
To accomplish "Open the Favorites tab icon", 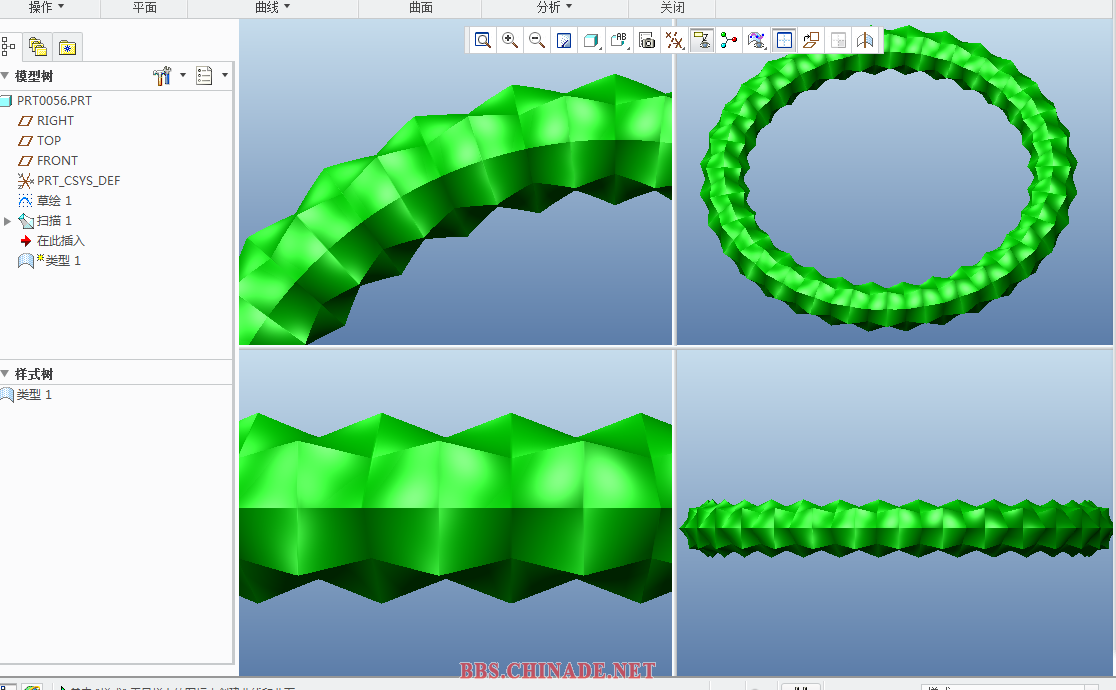I will [x=67, y=47].
